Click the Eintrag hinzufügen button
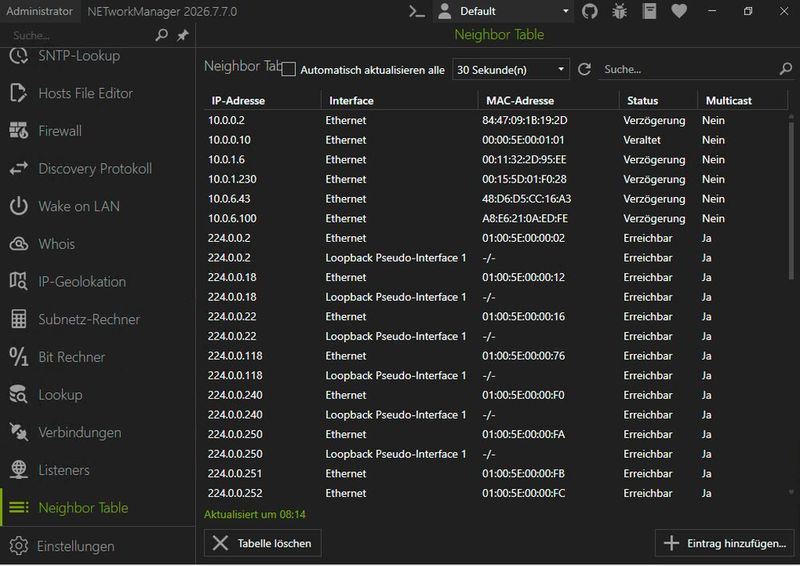Image resolution: width=800 pixels, height=566 pixels. 724,543
